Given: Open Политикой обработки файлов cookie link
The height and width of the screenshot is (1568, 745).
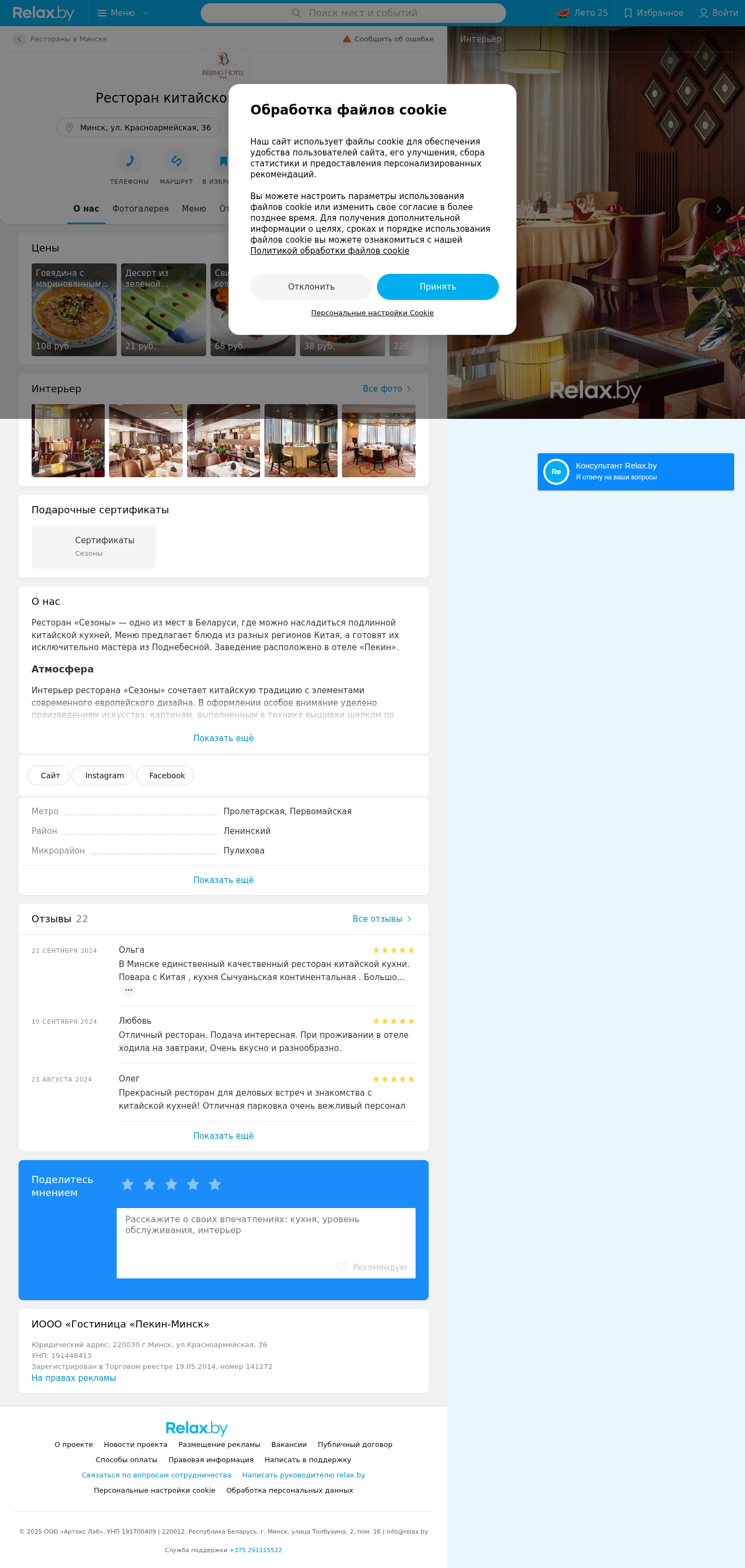Looking at the screenshot, I should [330, 251].
